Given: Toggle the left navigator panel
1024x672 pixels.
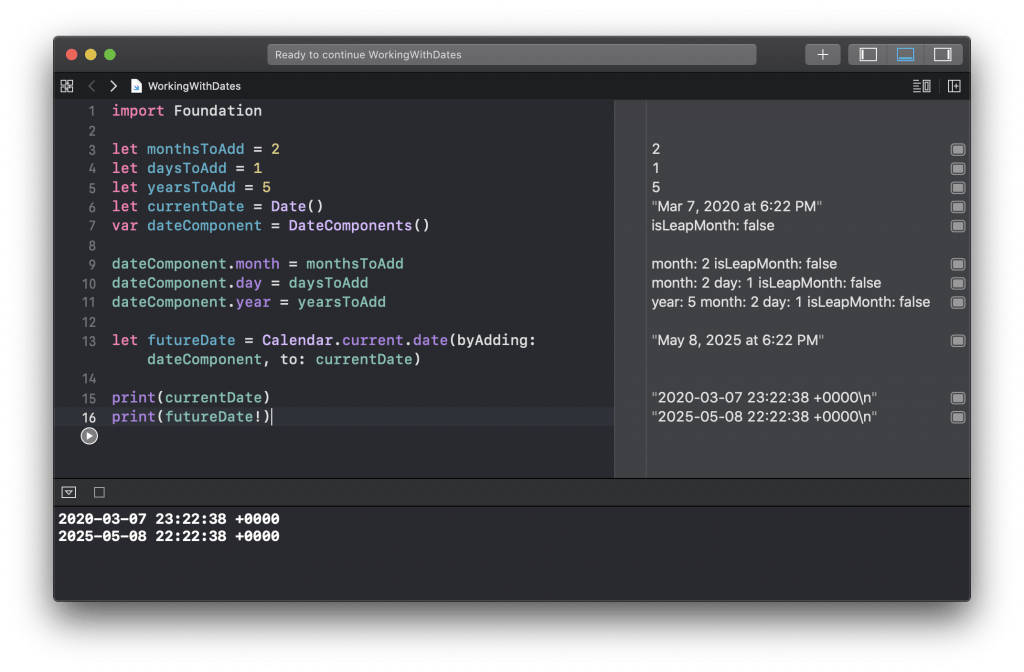Looking at the screenshot, I should coord(867,55).
